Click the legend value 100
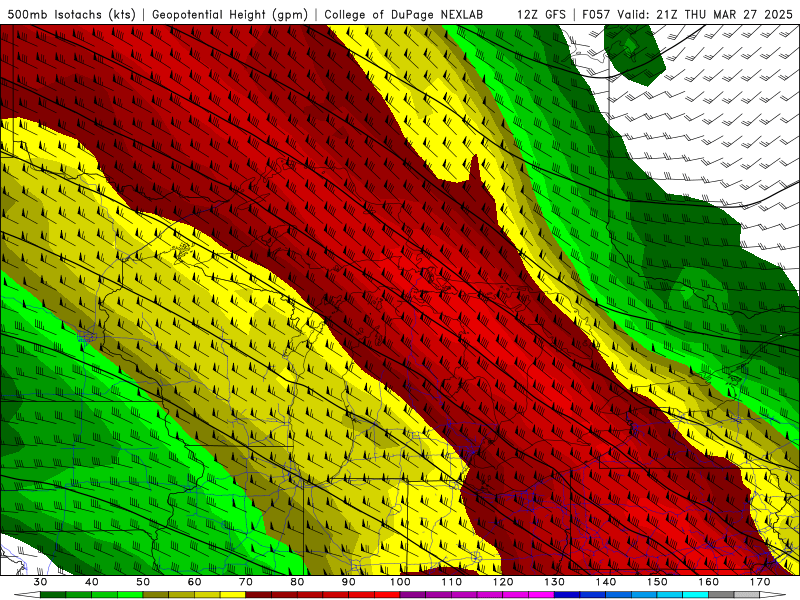Image resolution: width=800 pixels, height=600 pixels. point(400,582)
